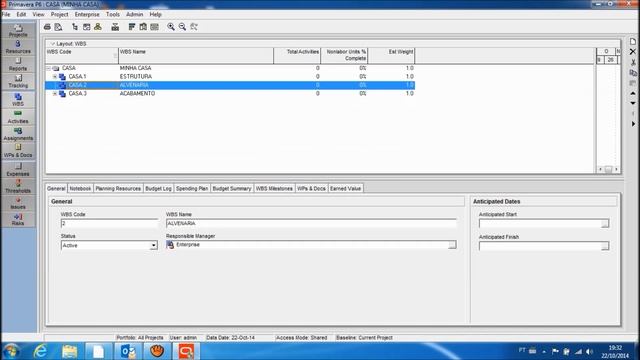Open the Project menu
This screenshot has height=360, width=640.
click(60, 14)
